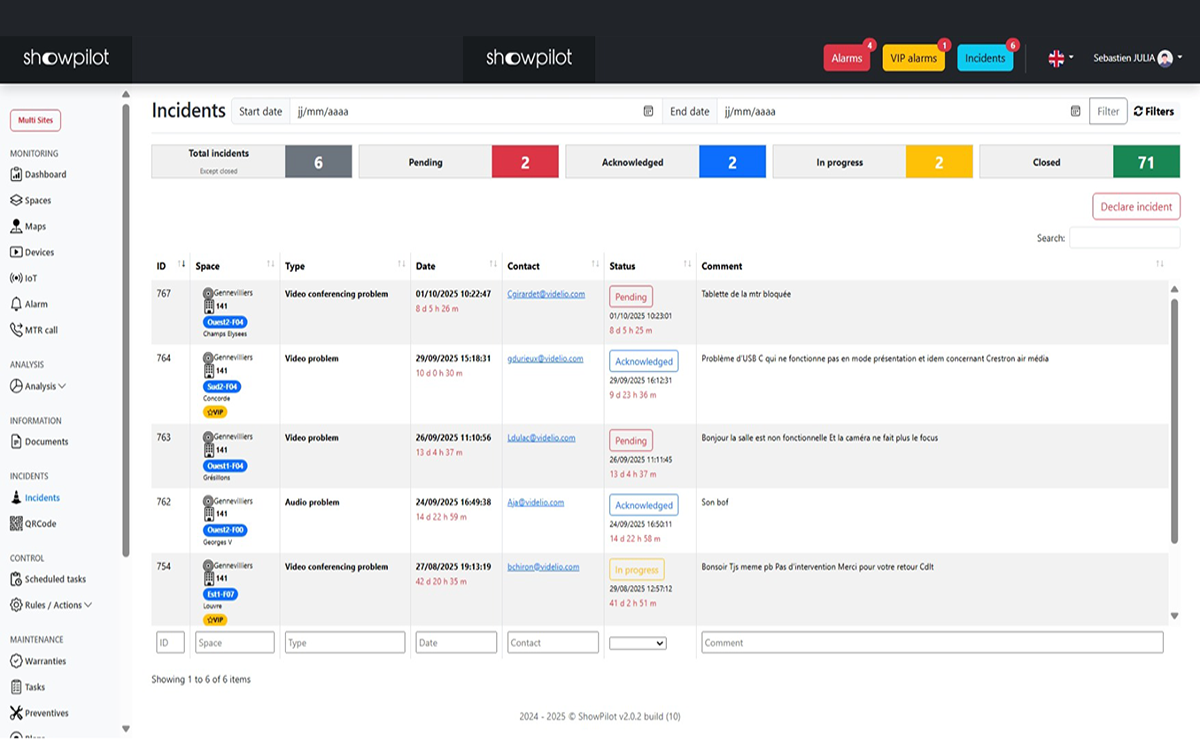Open the VIP alarms tab

click(x=913, y=58)
